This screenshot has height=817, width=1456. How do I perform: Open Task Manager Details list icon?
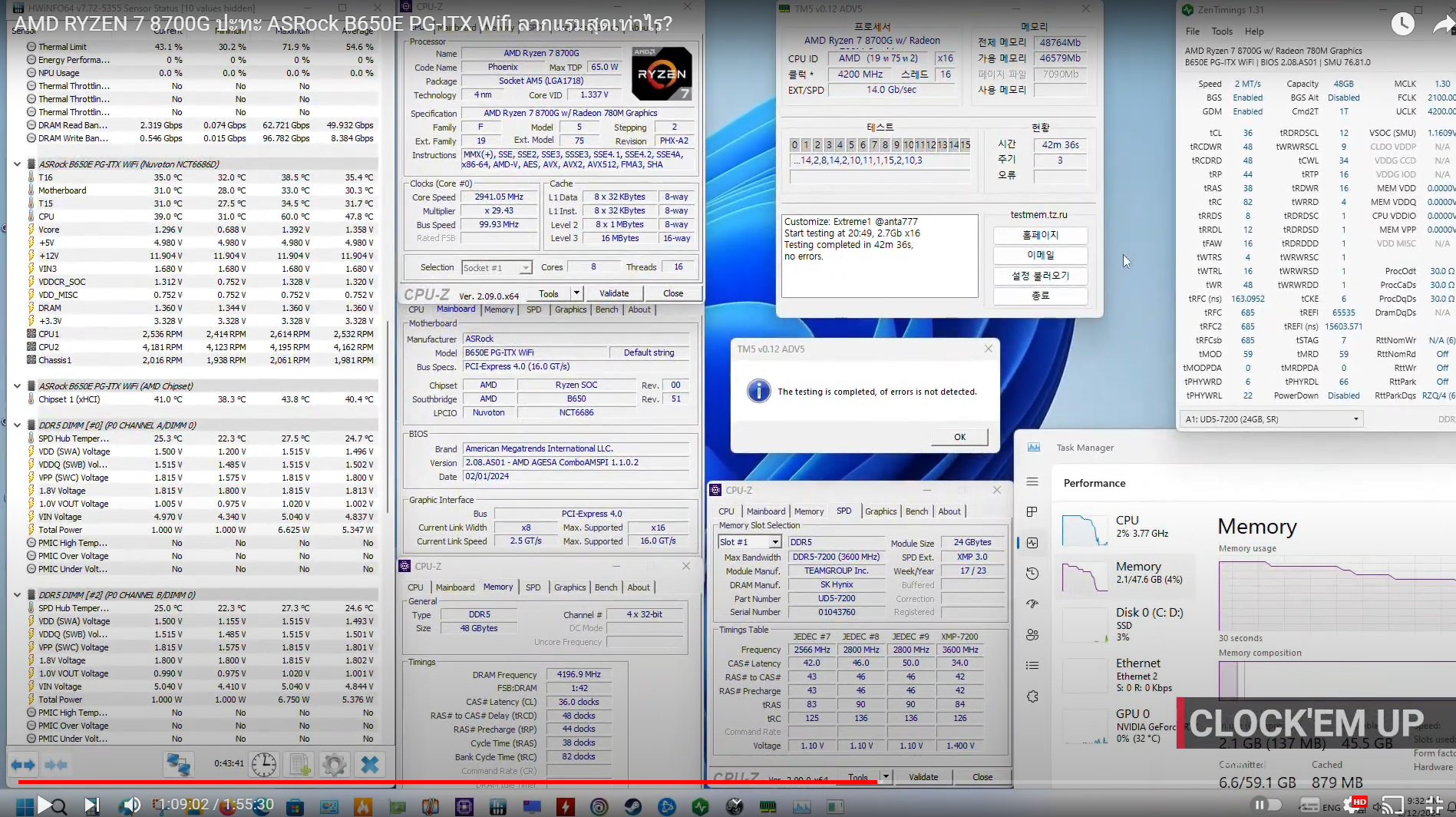1032,666
